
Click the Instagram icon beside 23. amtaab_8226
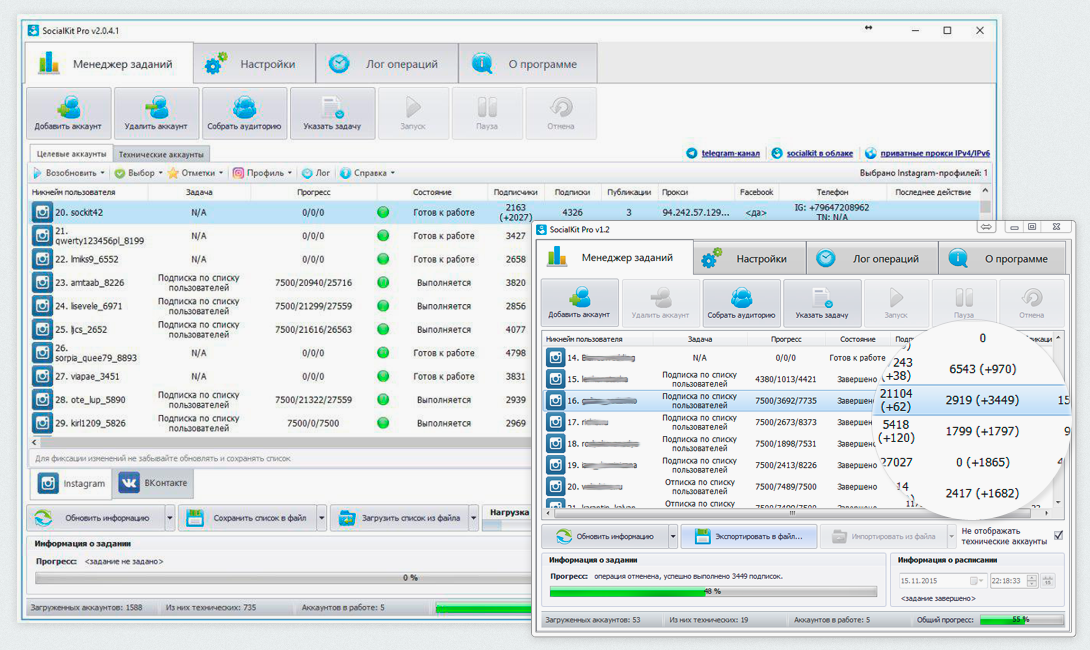[x=42, y=283]
